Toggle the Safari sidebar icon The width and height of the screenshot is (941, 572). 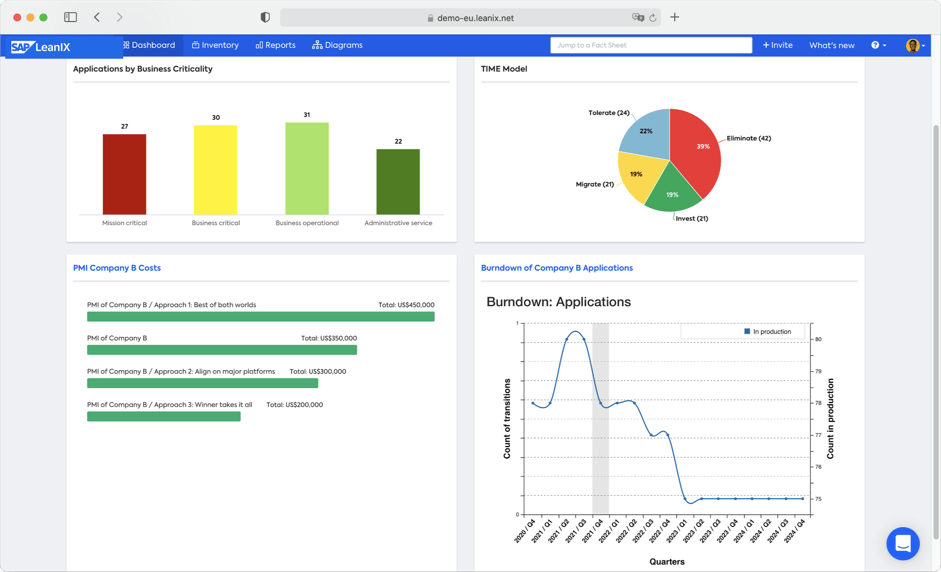[x=70, y=17]
